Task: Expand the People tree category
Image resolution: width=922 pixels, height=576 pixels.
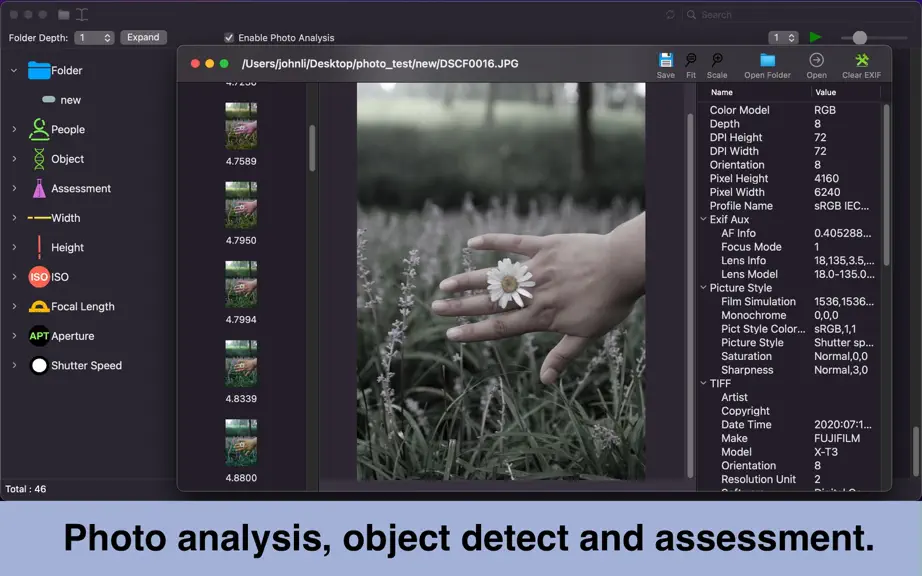Action: point(14,129)
